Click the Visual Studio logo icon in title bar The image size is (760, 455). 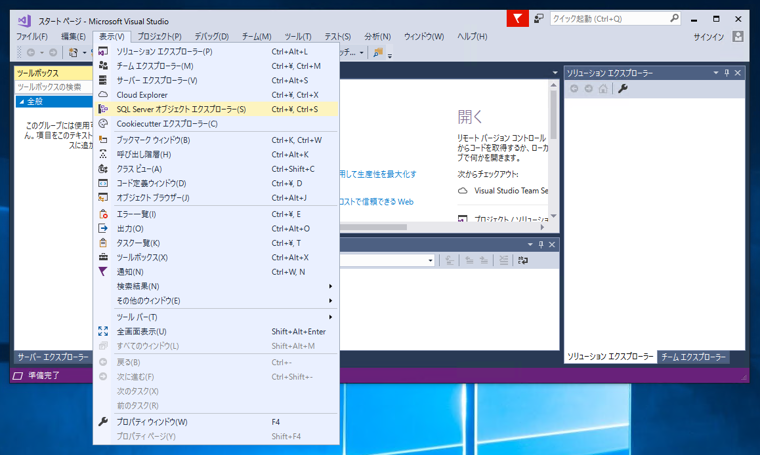pyautogui.click(x=24, y=21)
